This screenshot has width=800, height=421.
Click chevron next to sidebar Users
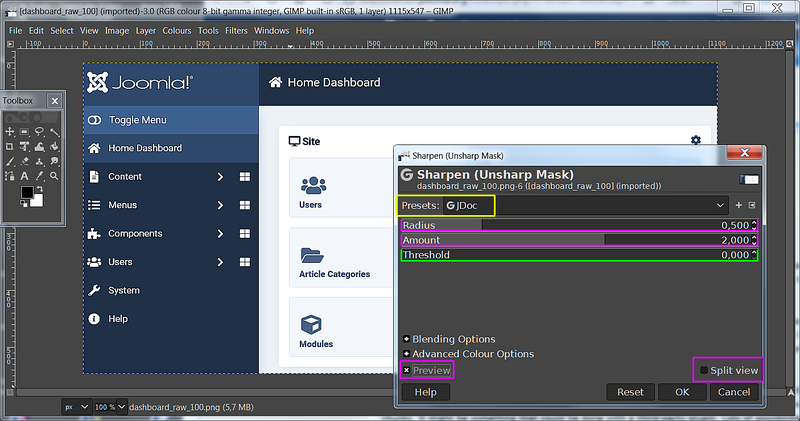pyautogui.click(x=220, y=262)
